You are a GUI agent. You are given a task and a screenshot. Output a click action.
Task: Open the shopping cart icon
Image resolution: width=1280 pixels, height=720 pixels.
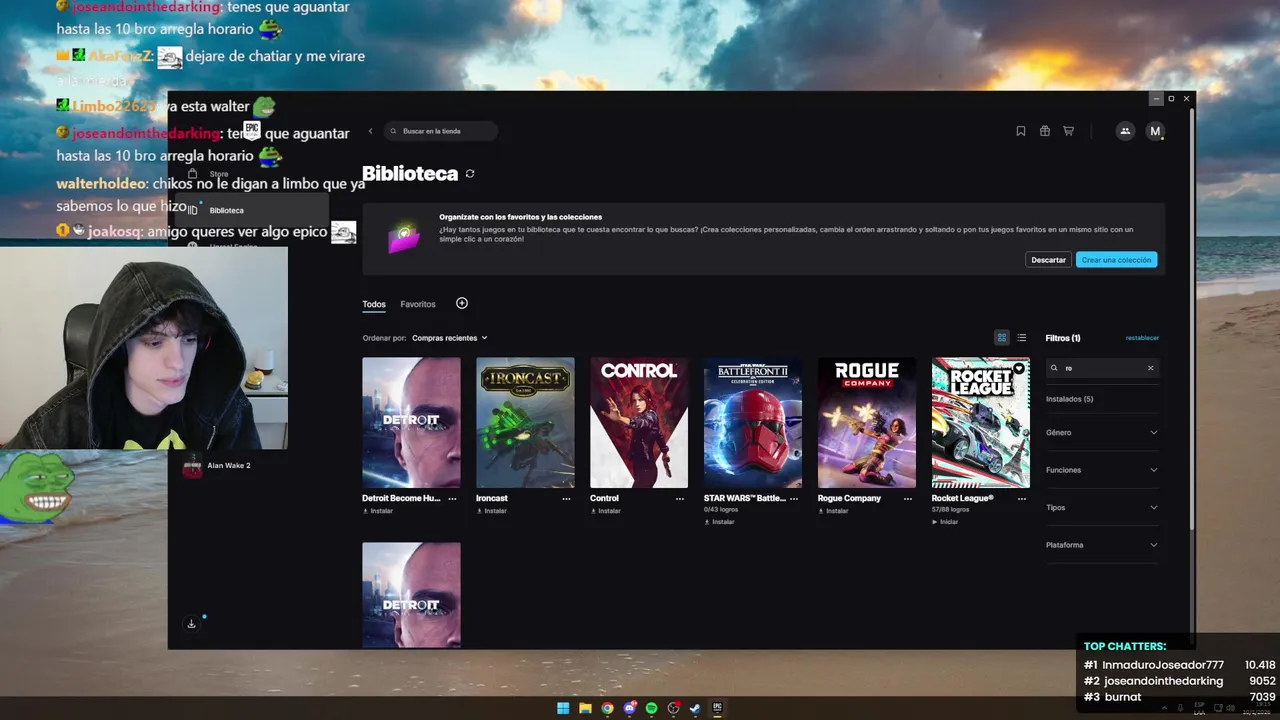click(x=1068, y=131)
